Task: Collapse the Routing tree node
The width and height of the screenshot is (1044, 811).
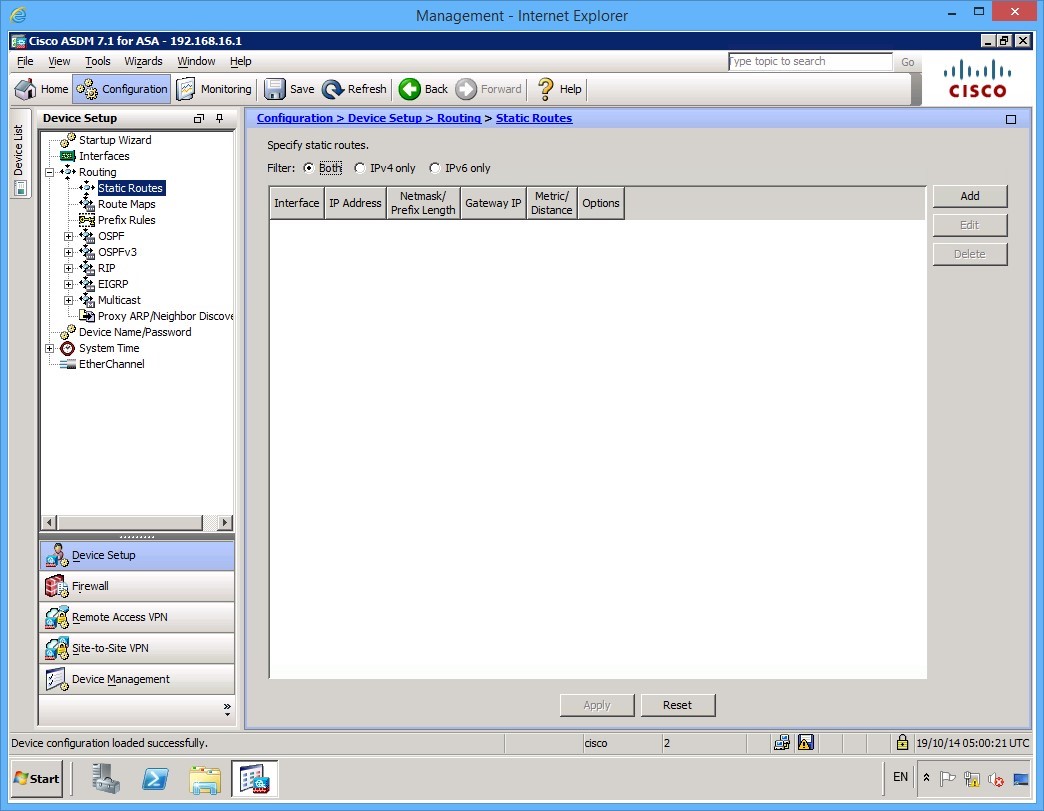Action: (49, 171)
